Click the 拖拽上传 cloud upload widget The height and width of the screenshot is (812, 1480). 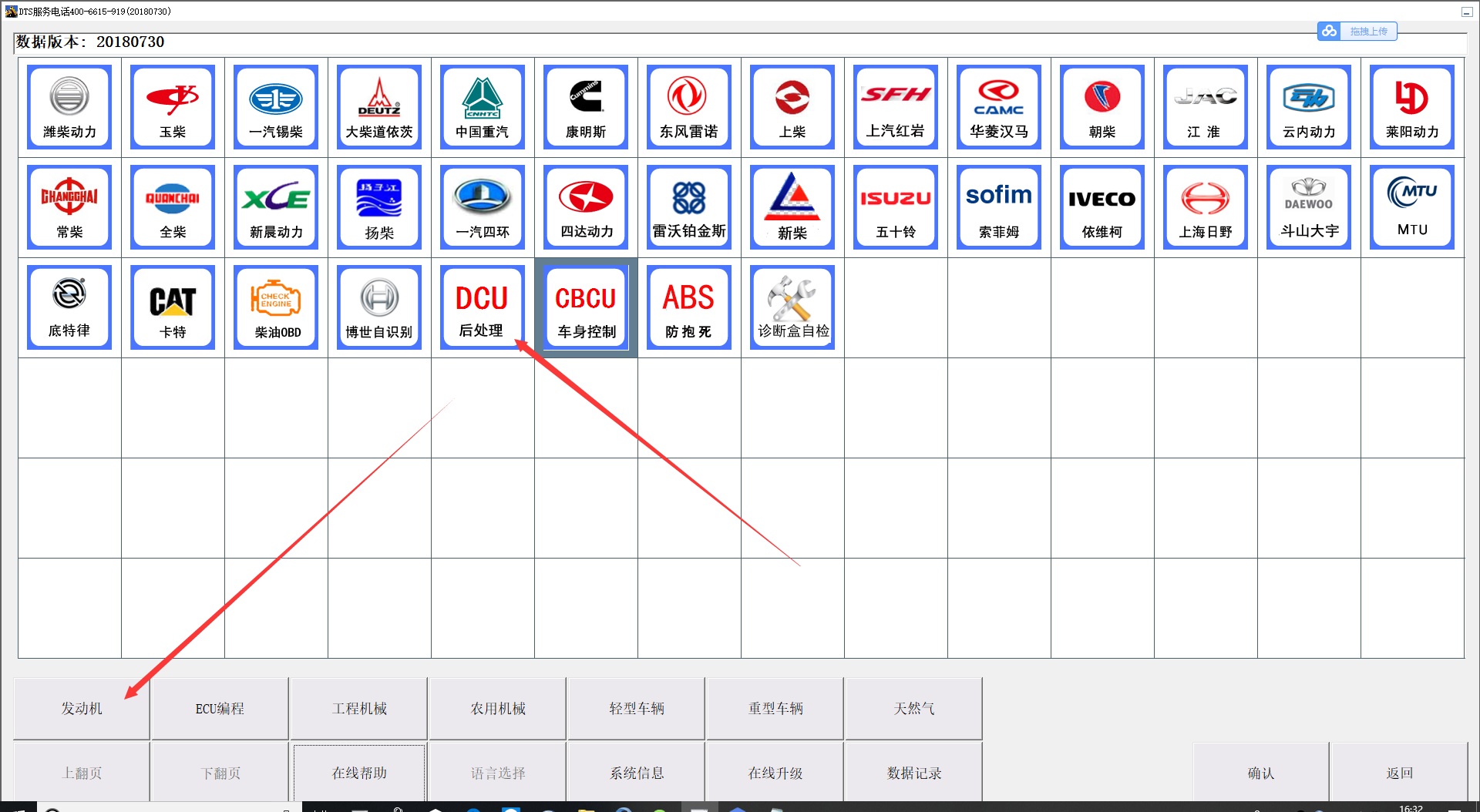pyautogui.click(x=1357, y=31)
